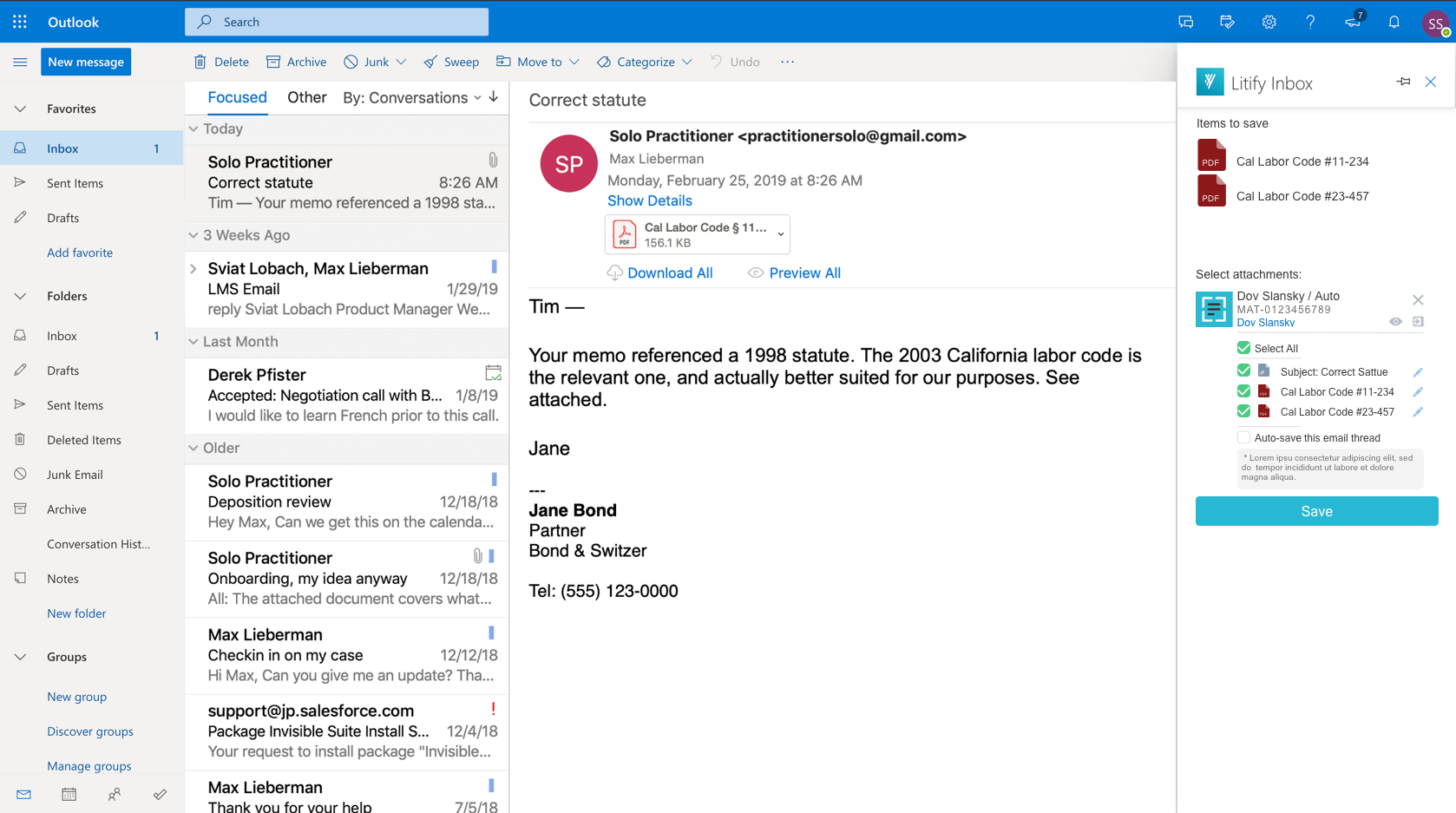Open Dov Slansky link in Litify panel

click(1265, 323)
